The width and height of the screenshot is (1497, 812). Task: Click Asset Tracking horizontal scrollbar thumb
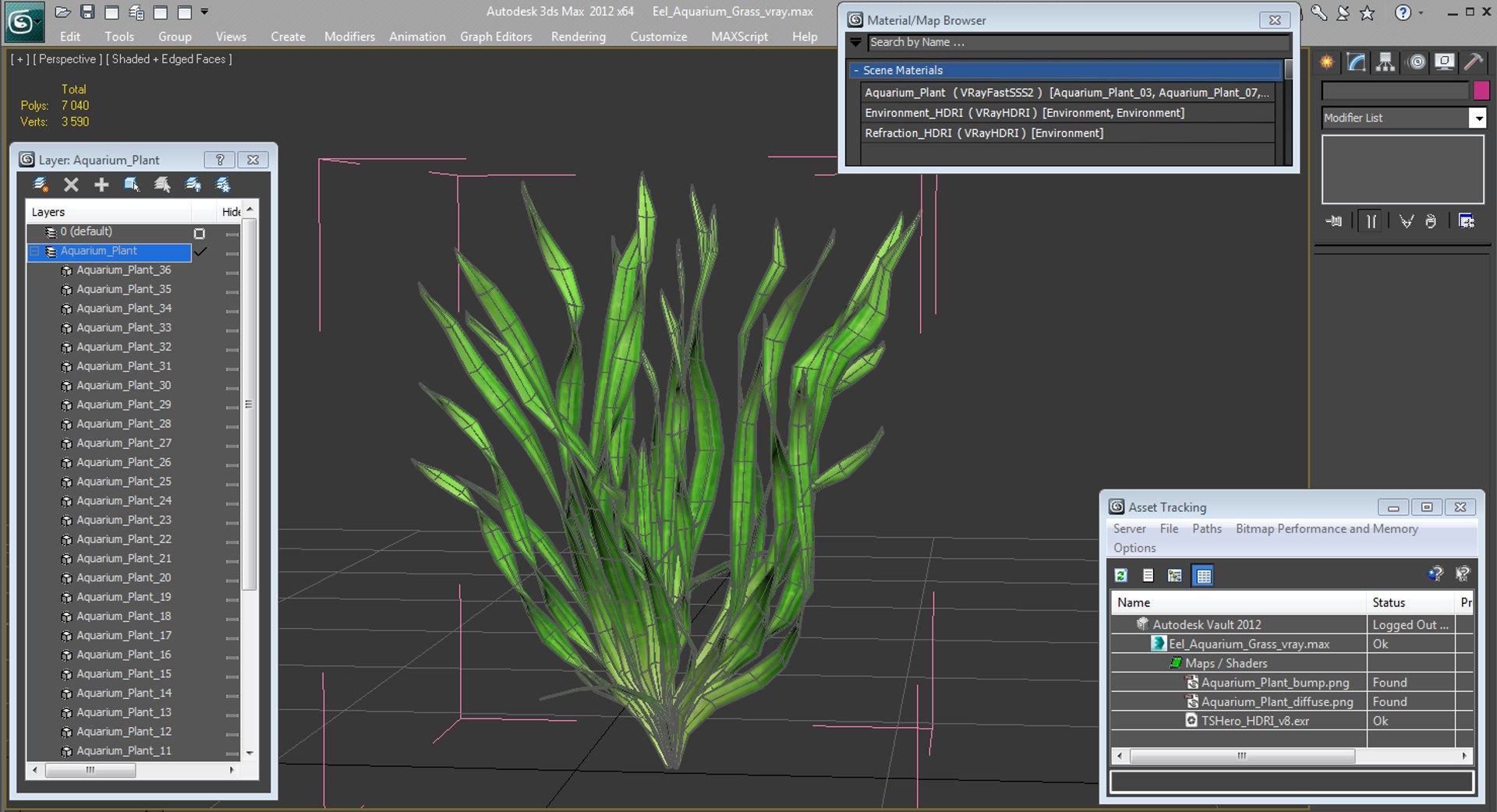coord(1242,756)
